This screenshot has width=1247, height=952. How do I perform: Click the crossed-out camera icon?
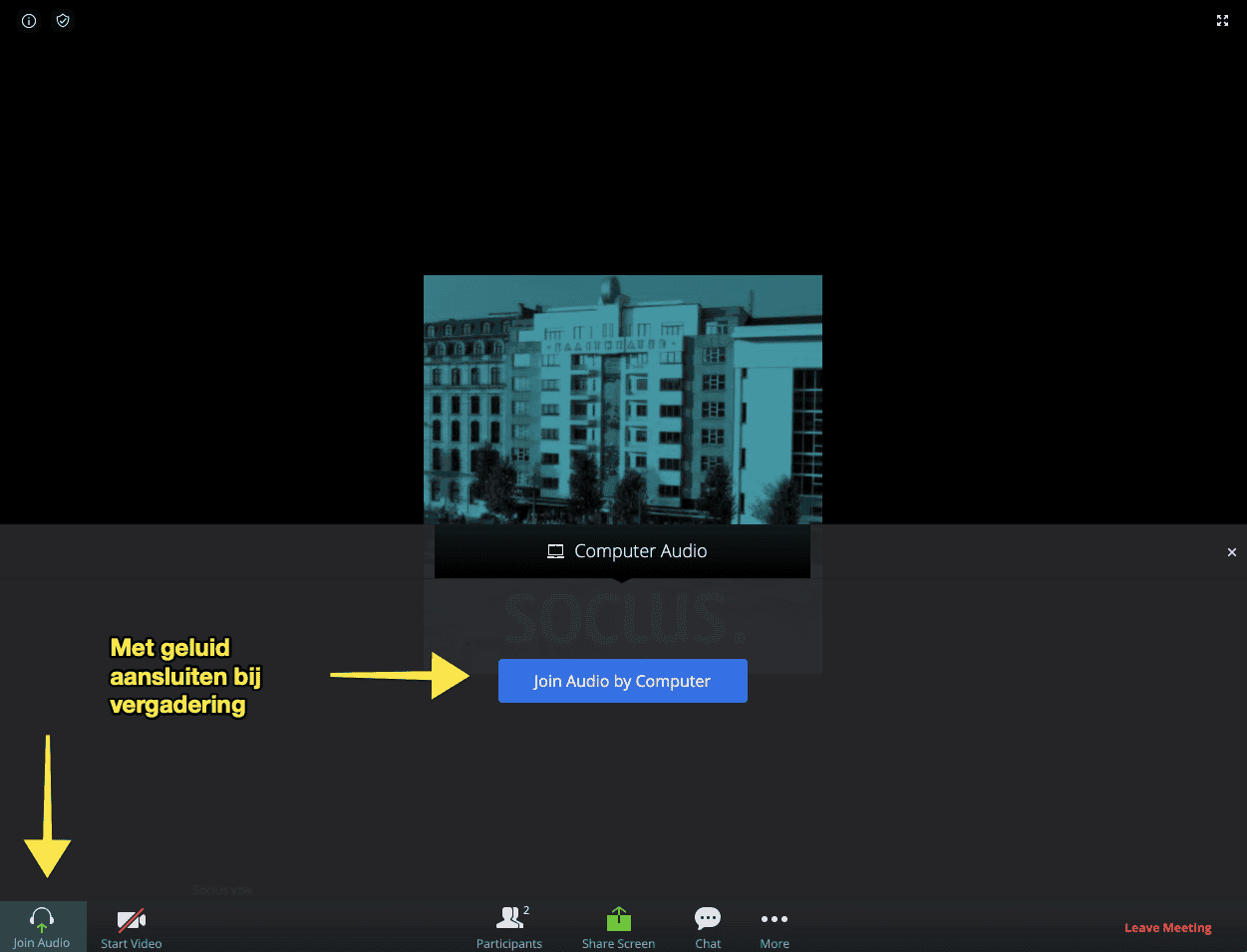[x=131, y=918]
